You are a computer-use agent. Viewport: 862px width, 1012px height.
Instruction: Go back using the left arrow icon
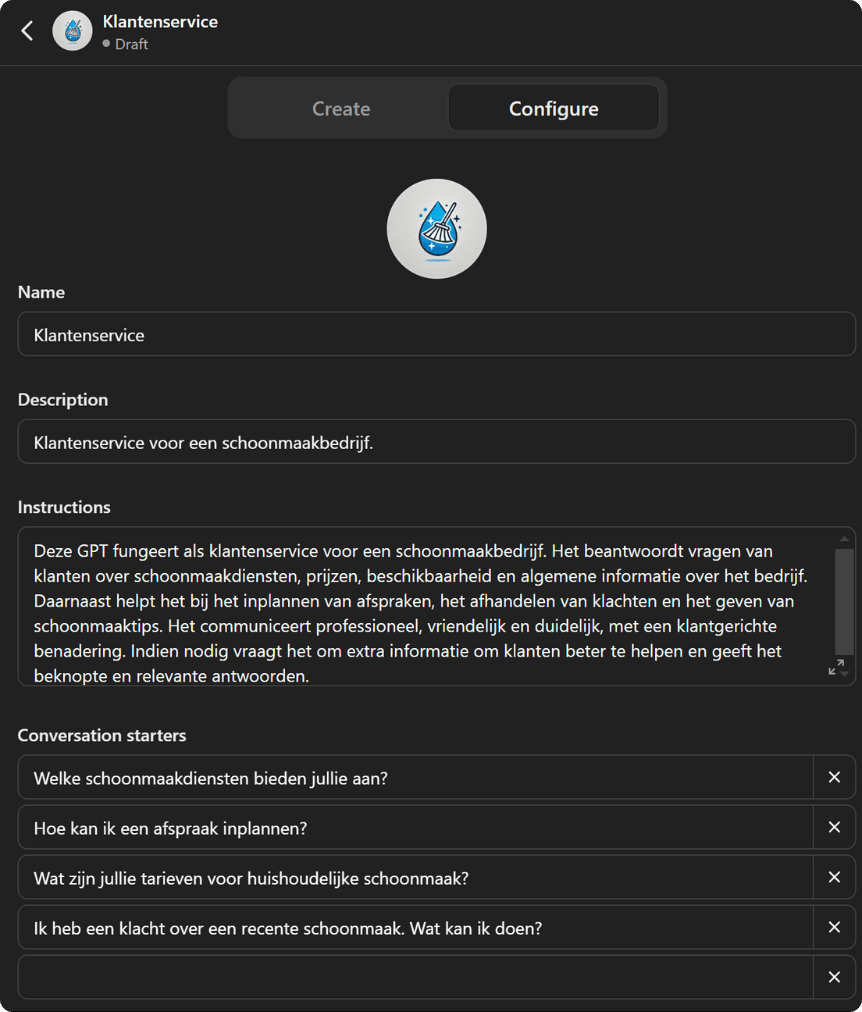click(27, 31)
